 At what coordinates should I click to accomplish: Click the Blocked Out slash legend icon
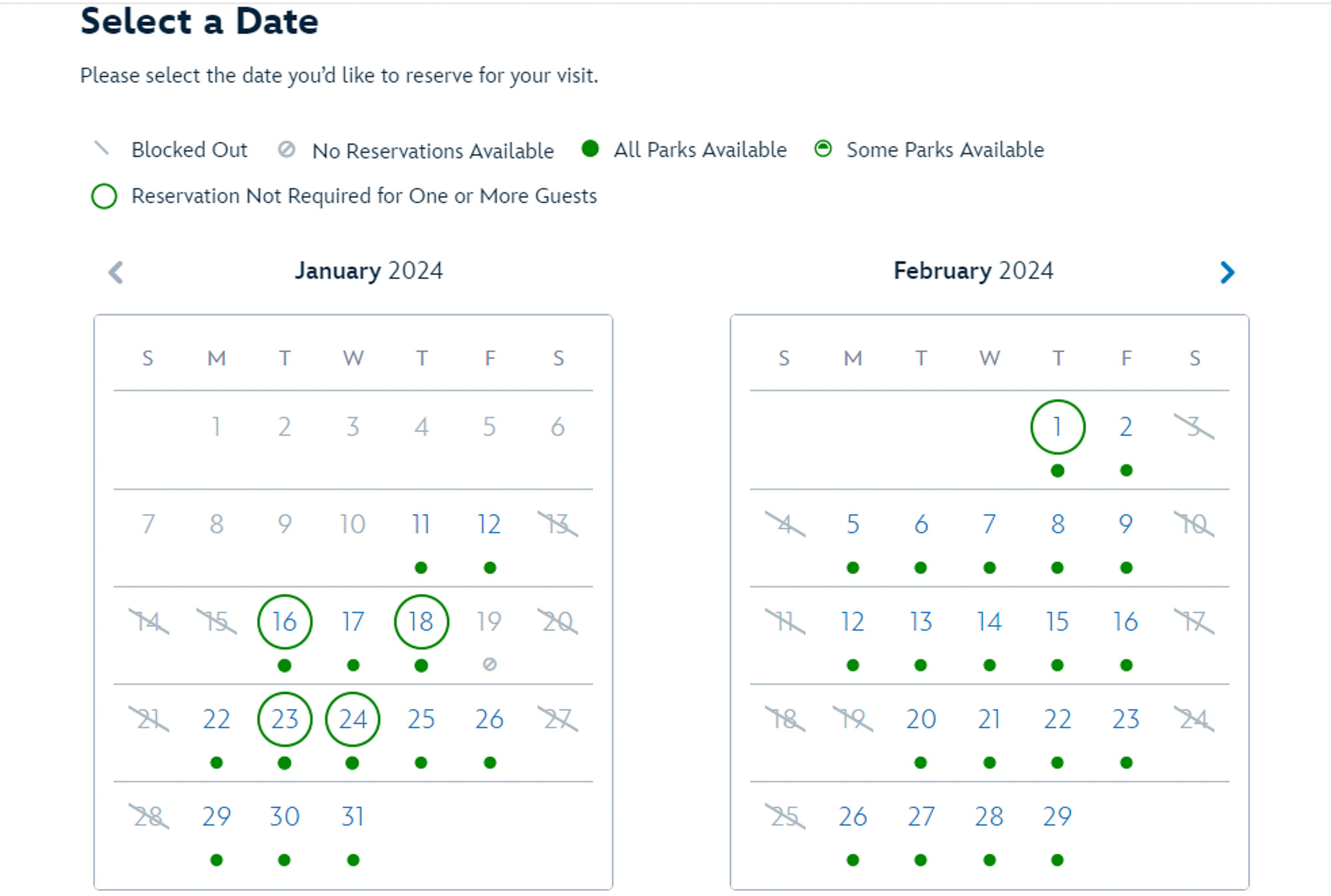tap(101, 148)
